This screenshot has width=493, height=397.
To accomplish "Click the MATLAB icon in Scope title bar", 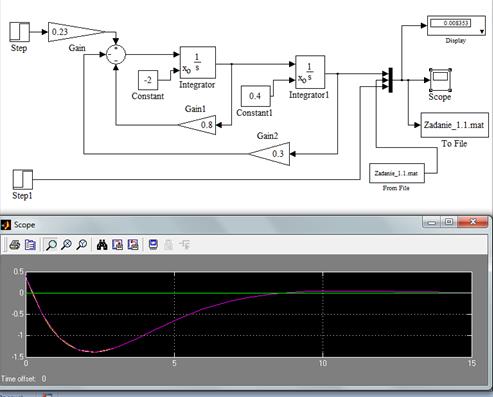I will (6, 225).
